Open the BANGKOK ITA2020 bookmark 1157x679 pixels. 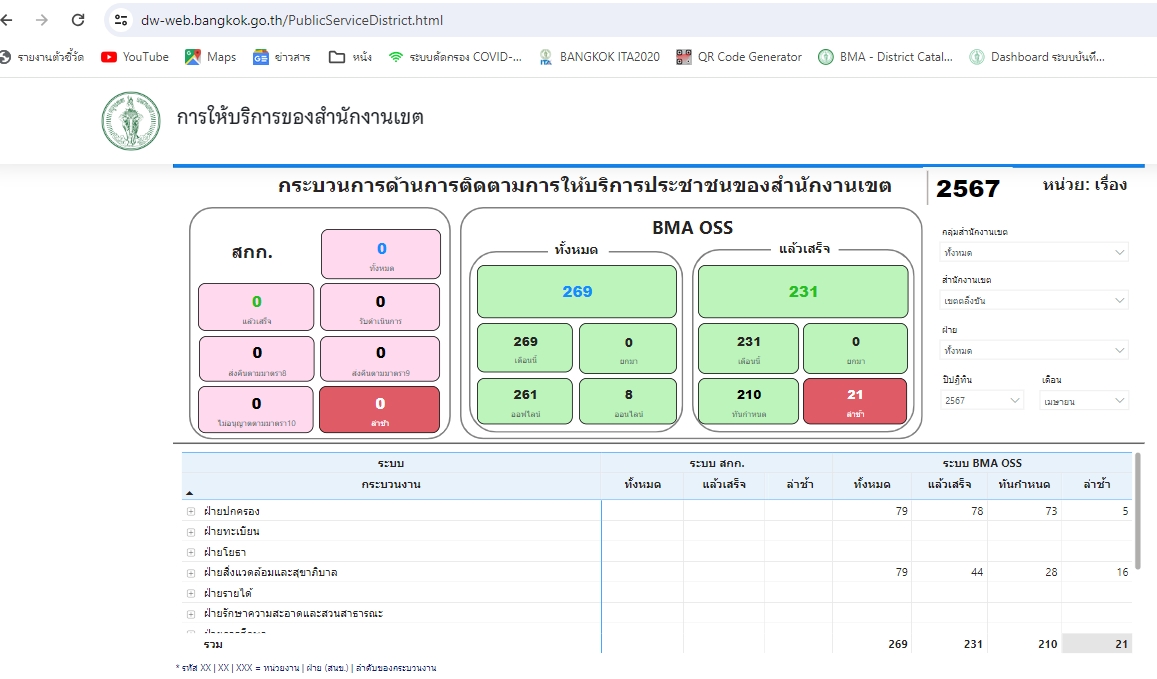(599, 57)
